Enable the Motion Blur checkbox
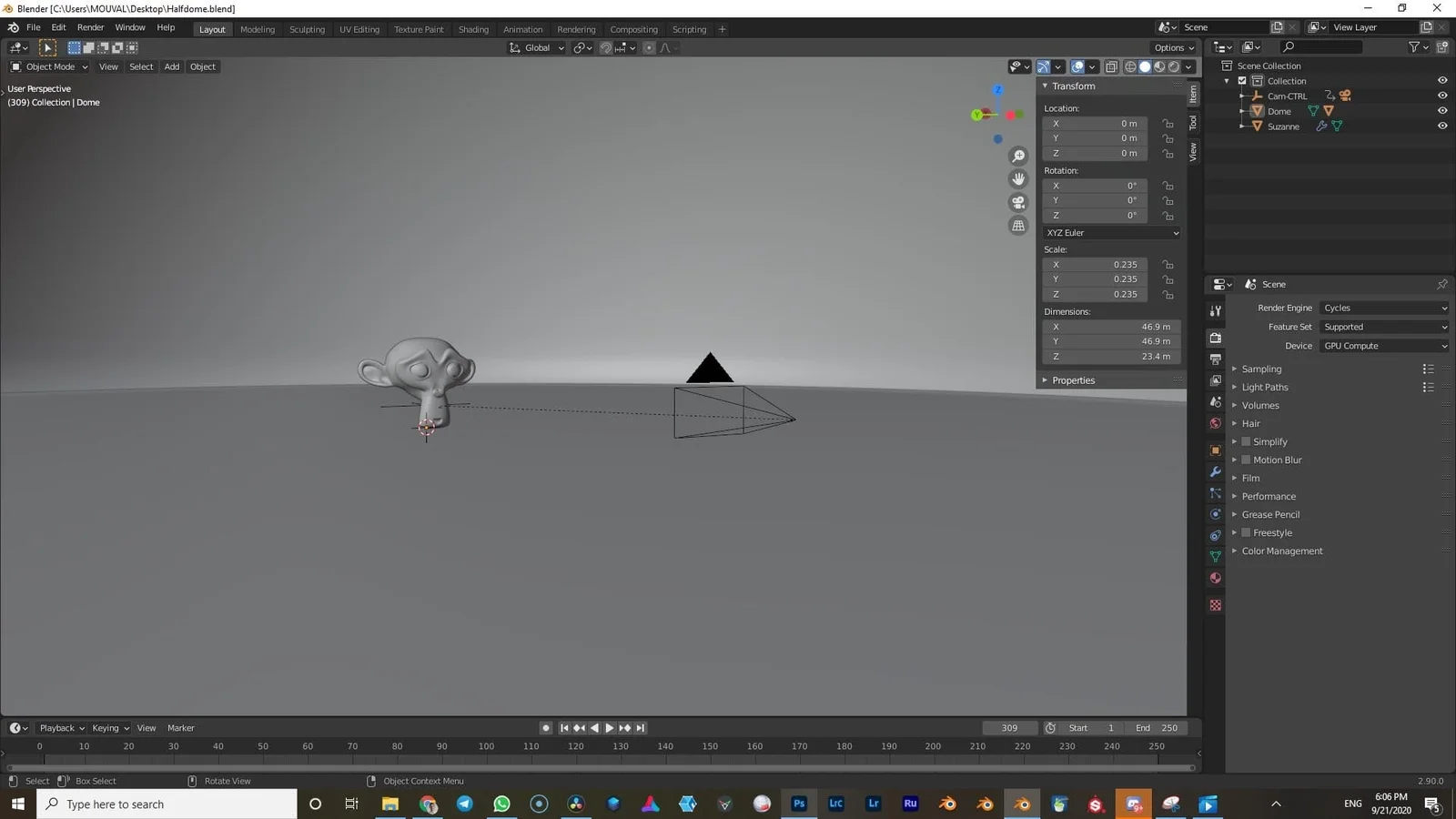The width and height of the screenshot is (1456, 819). click(1245, 460)
